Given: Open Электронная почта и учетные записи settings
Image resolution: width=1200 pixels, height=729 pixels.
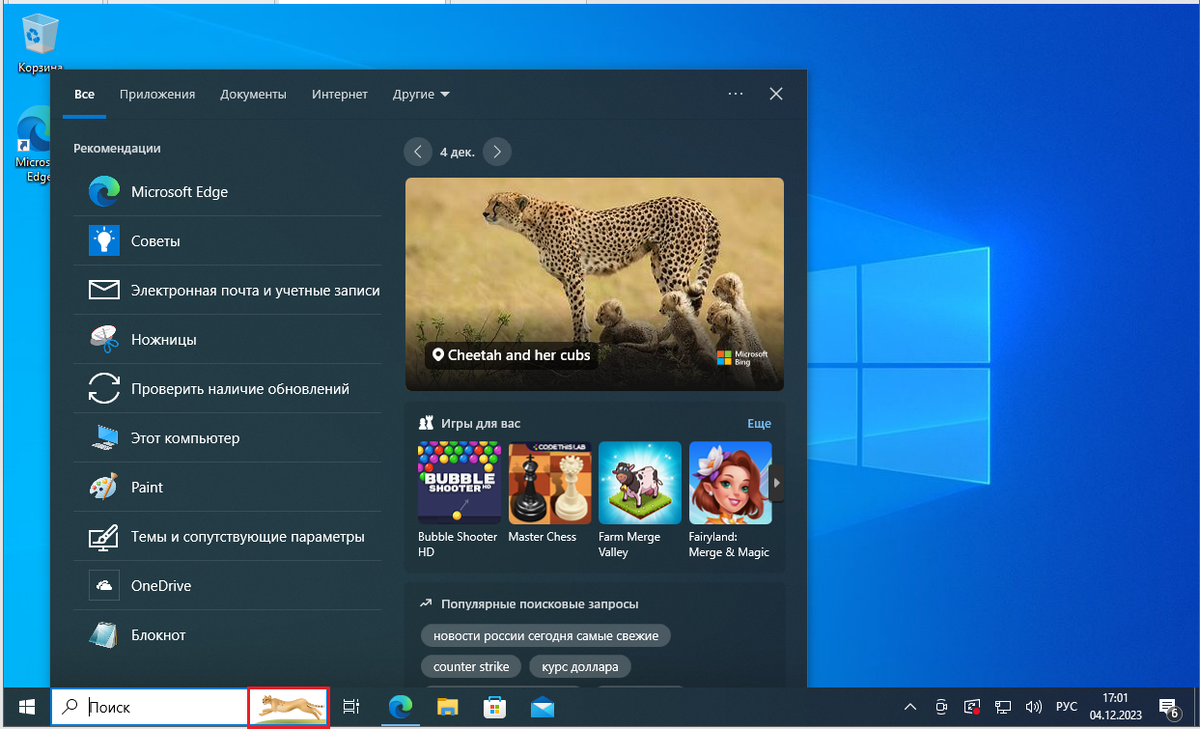Looking at the screenshot, I should tap(227, 290).
